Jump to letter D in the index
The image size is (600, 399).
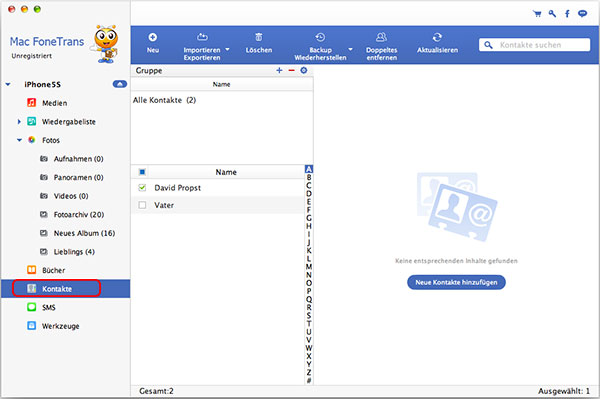pyautogui.click(x=309, y=194)
